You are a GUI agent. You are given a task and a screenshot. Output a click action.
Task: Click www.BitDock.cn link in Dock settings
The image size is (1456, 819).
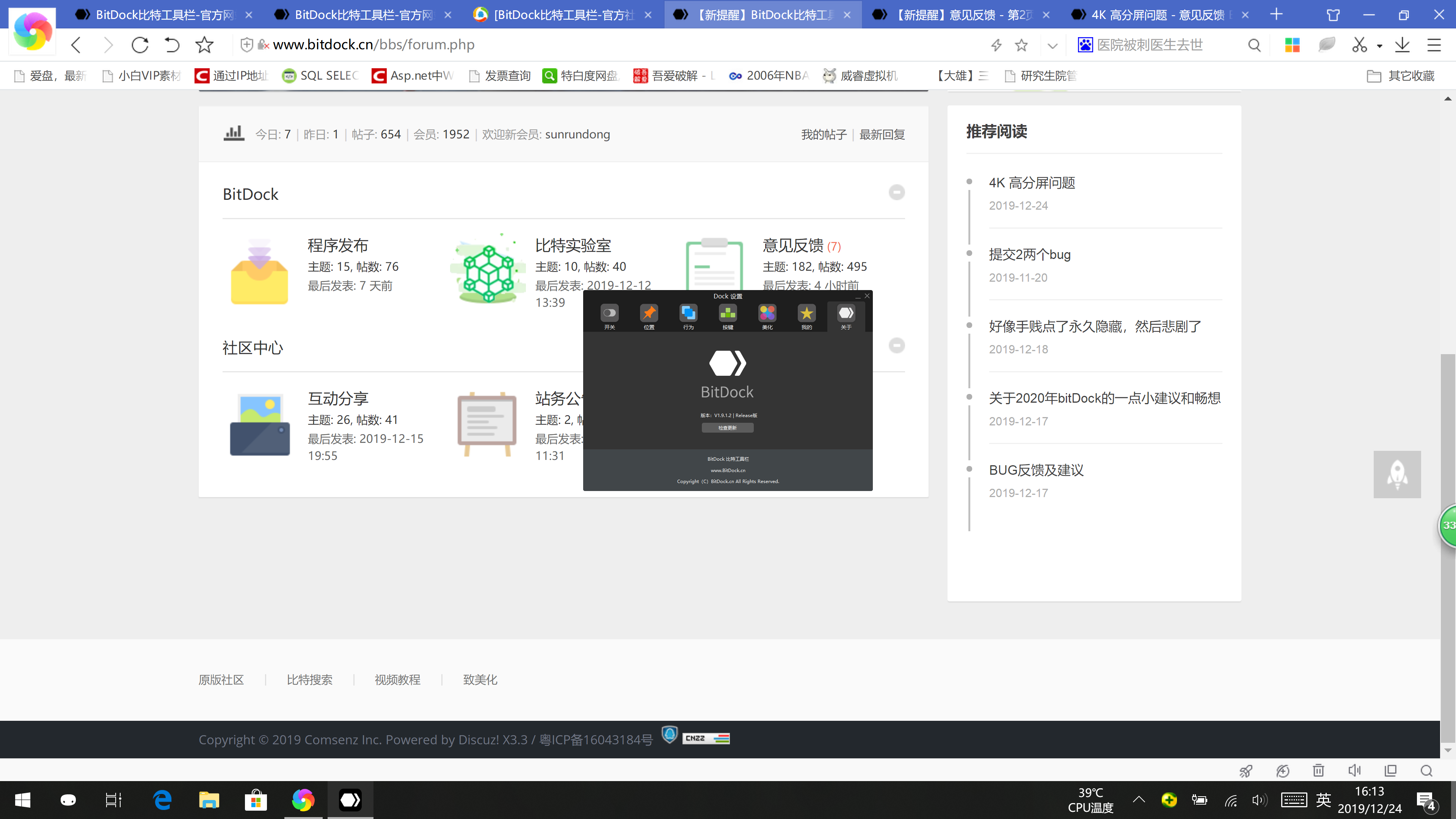click(728, 470)
